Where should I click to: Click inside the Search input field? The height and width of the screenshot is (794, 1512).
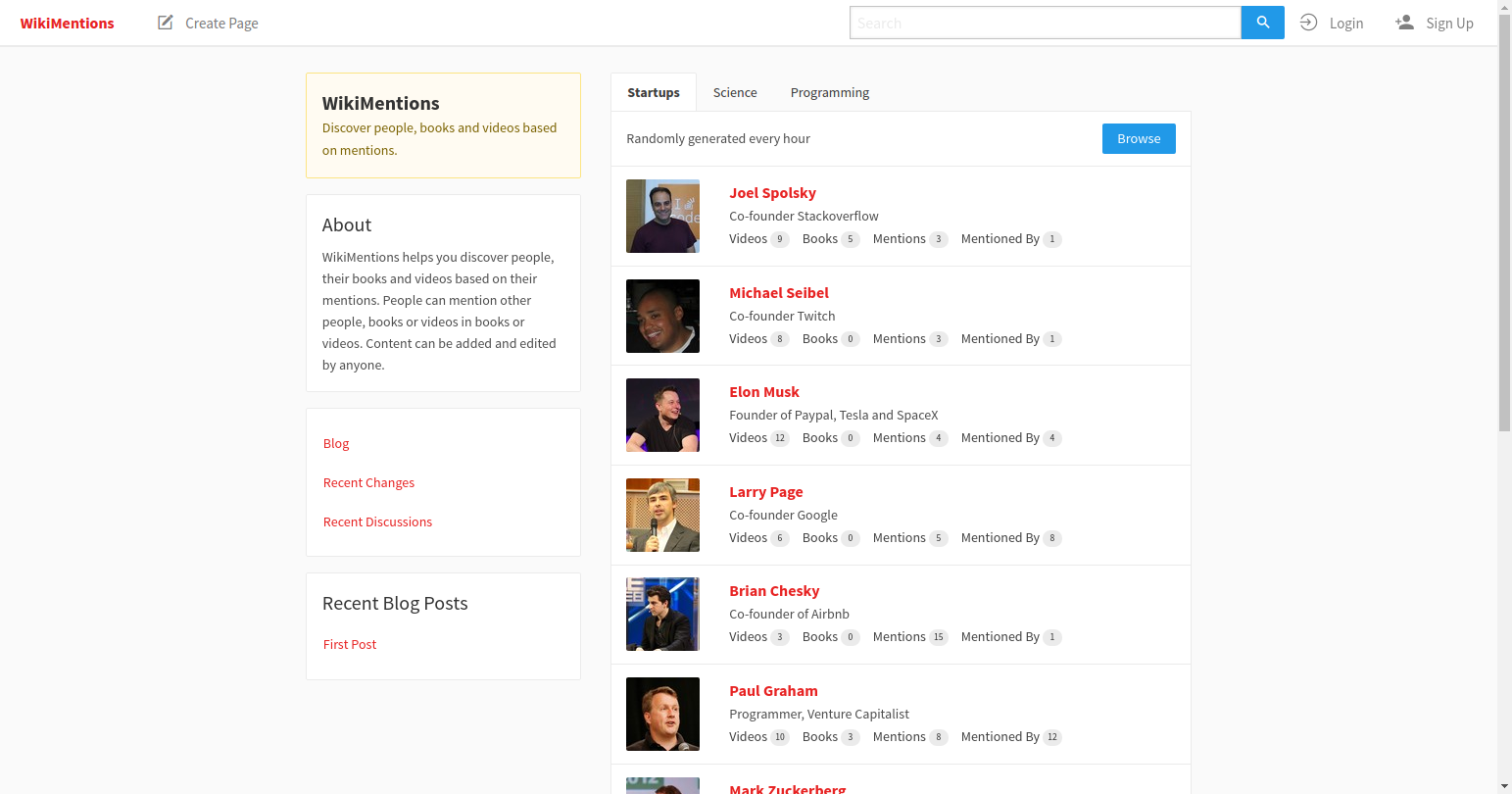coord(1045,22)
